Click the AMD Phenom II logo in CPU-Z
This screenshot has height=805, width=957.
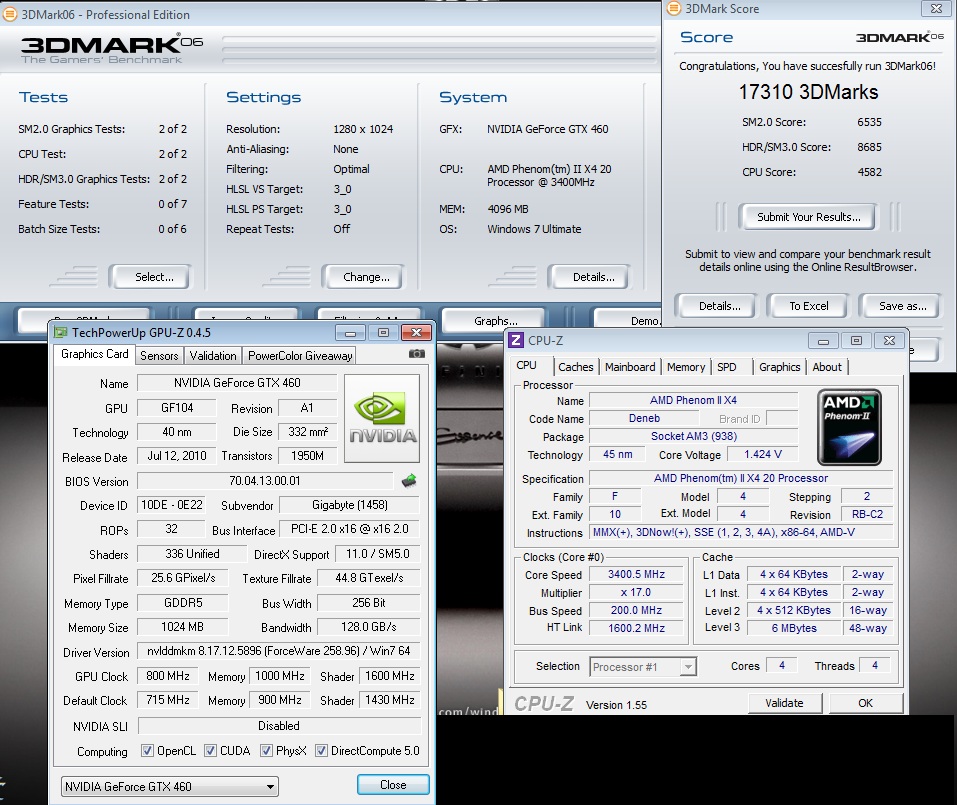[849, 427]
